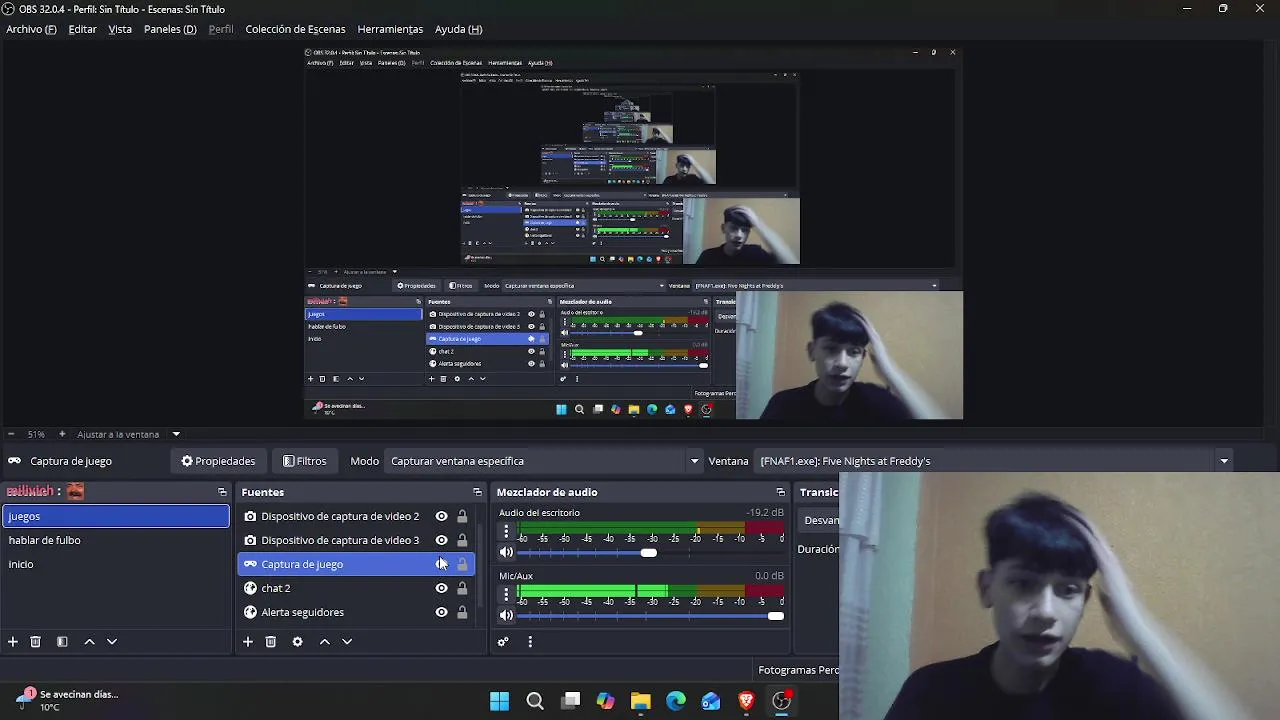1280x720 pixels.
Task: Open Audio del escritorio options dots
Action: [506, 532]
